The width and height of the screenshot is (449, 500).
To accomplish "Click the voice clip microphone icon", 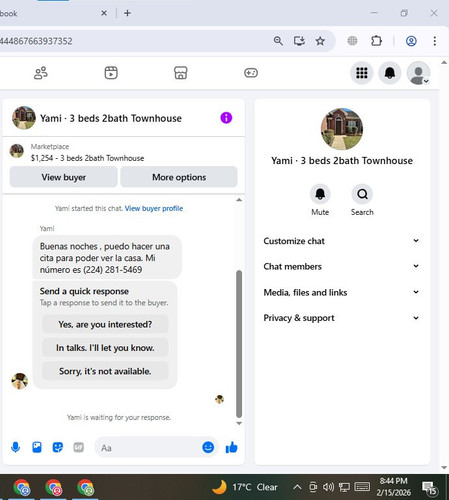I will (16, 447).
